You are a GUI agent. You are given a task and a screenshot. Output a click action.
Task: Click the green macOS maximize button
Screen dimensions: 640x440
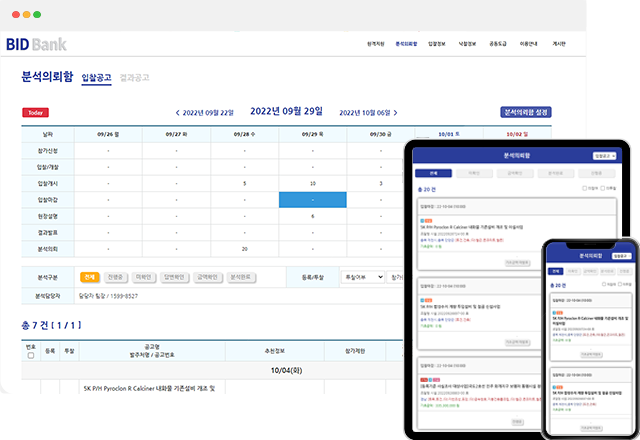37,15
